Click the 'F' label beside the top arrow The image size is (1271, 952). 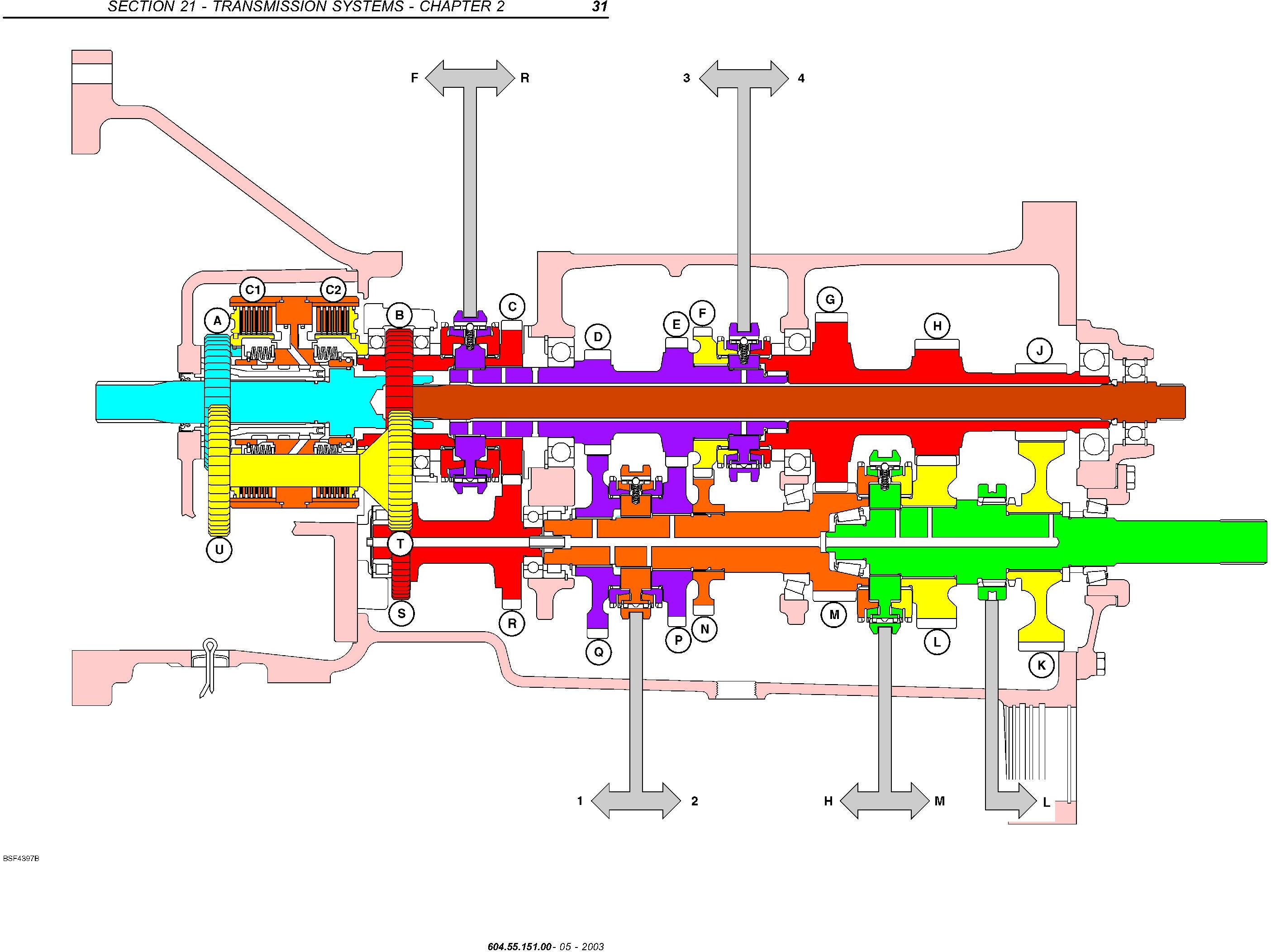tap(414, 78)
